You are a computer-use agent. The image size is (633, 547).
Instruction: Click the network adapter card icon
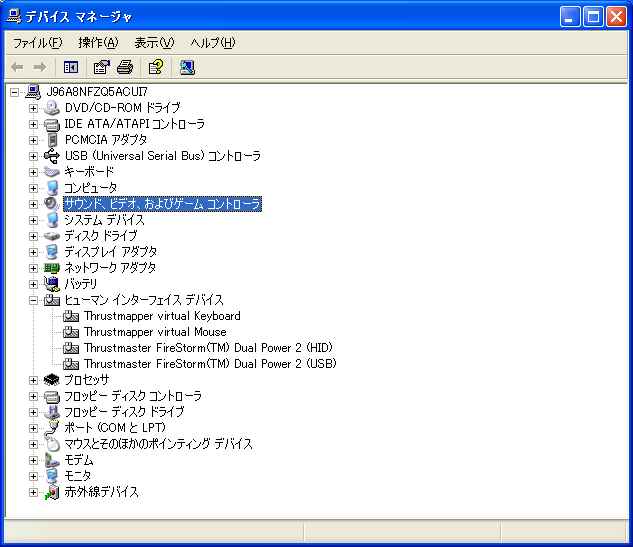point(52,268)
